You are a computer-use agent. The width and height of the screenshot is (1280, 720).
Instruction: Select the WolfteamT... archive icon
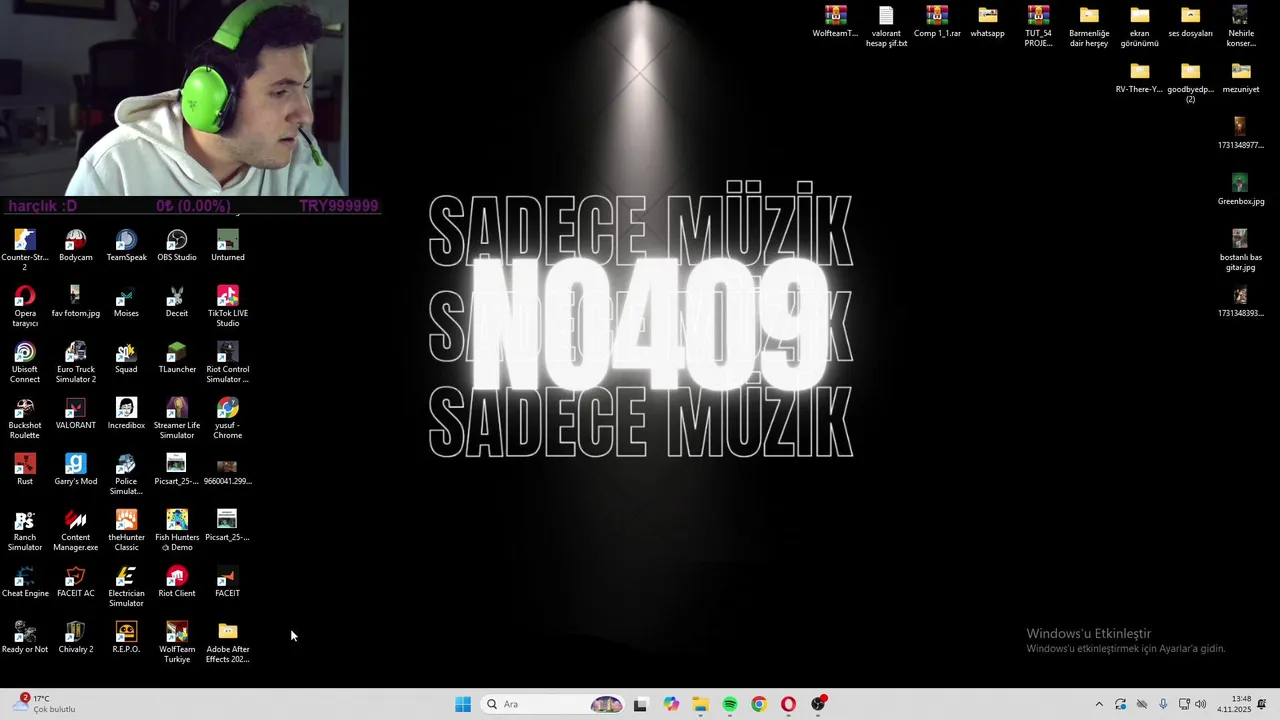(x=836, y=22)
